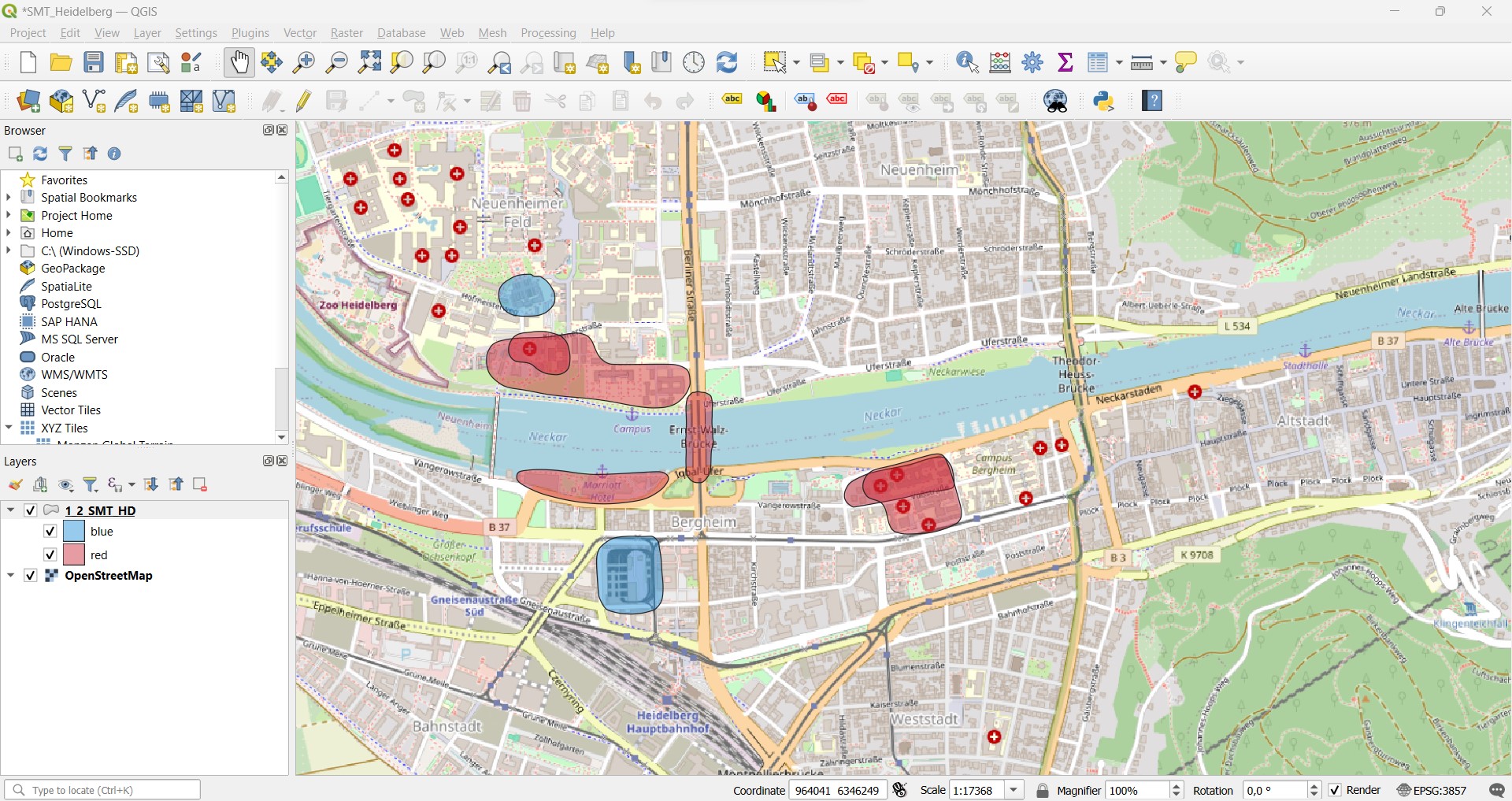Expand the XYZ Tiles entry in Browser
The width and height of the screenshot is (1512, 801).
(x=9, y=428)
